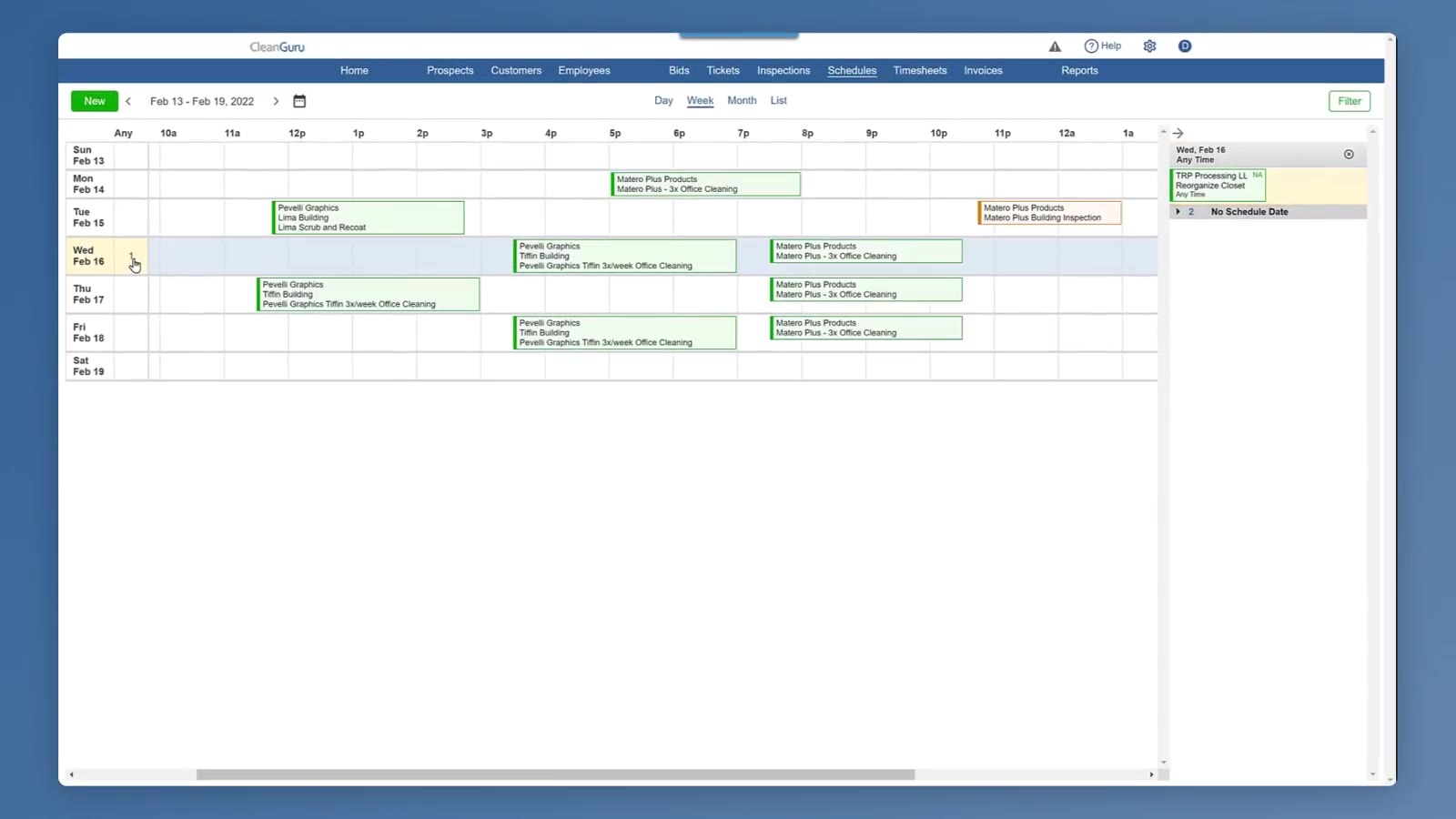Open the Invoices menu
Screen dimensions: 1456x819
point(983,71)
